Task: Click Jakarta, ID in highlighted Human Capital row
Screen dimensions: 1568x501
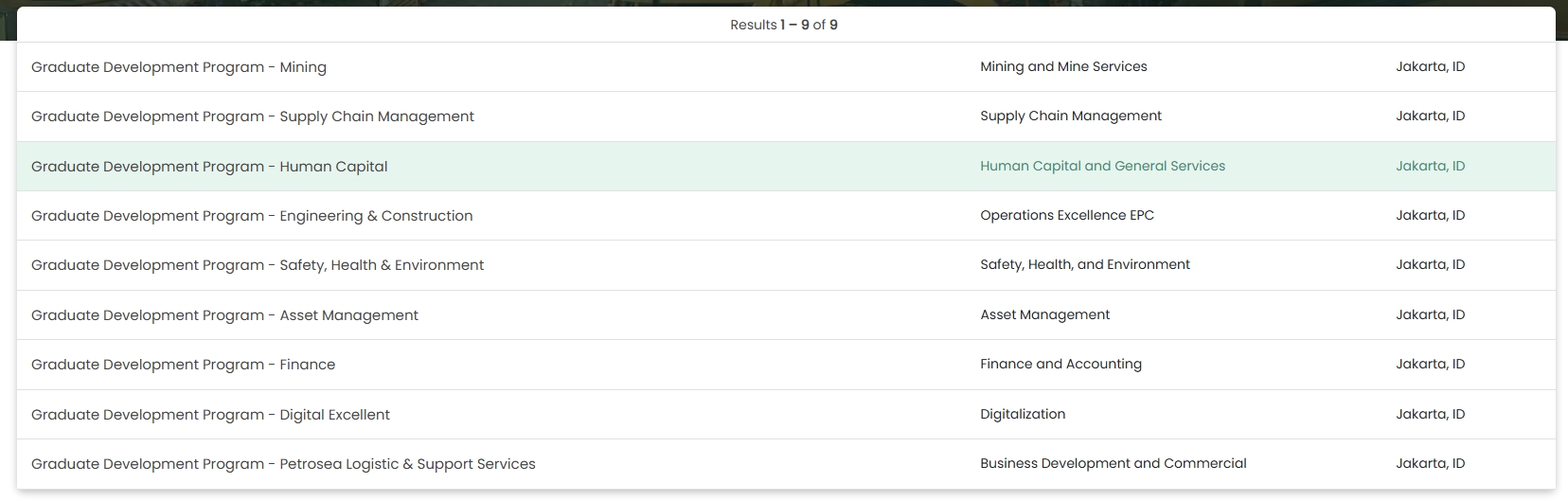Action: (x=1430, y=166)
